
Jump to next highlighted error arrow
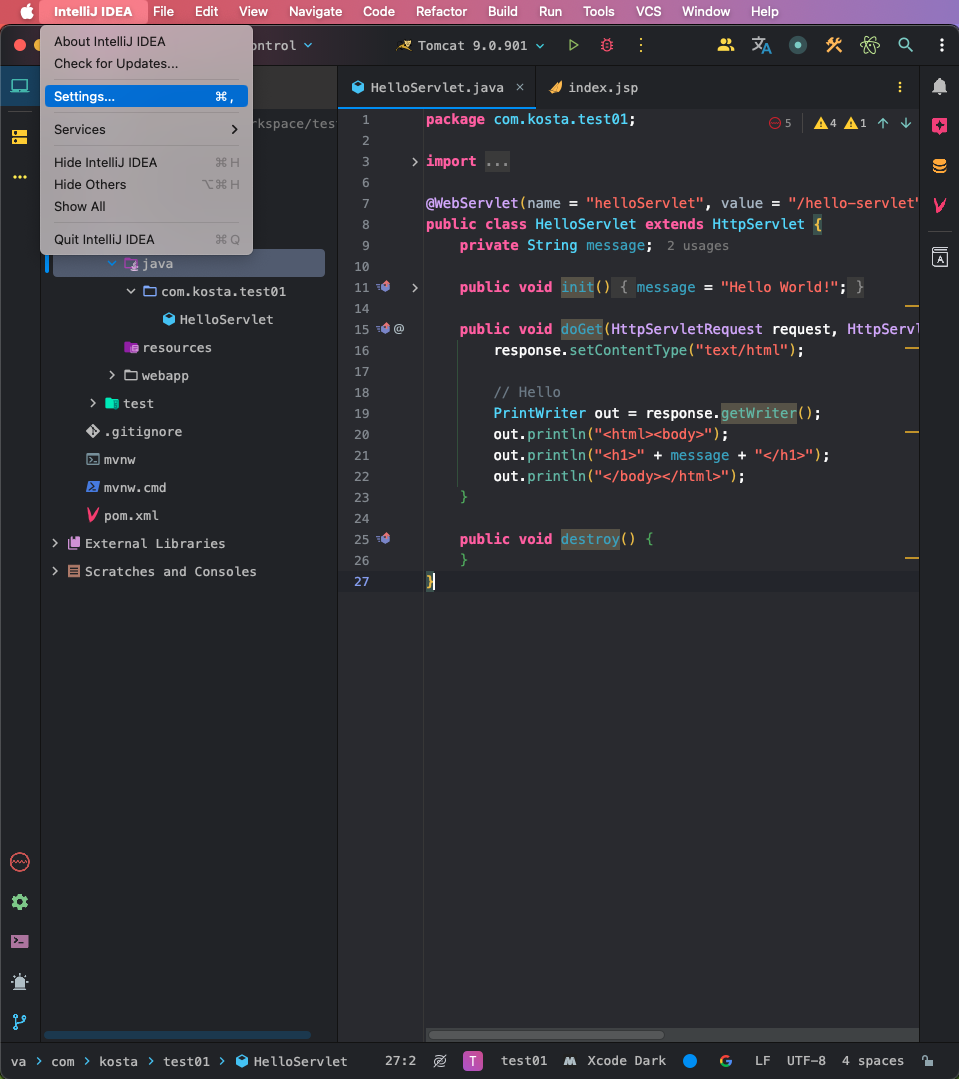[x=906, y=123]
